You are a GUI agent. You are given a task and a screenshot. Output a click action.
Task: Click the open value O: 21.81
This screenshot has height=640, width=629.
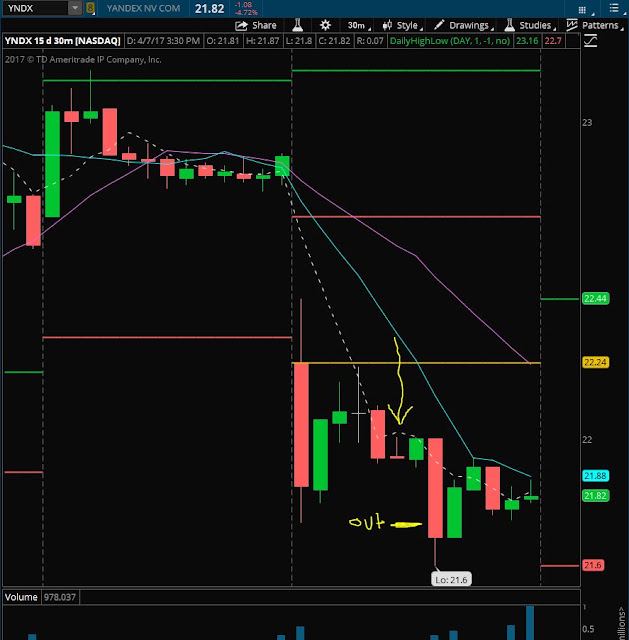pos(223,41)
